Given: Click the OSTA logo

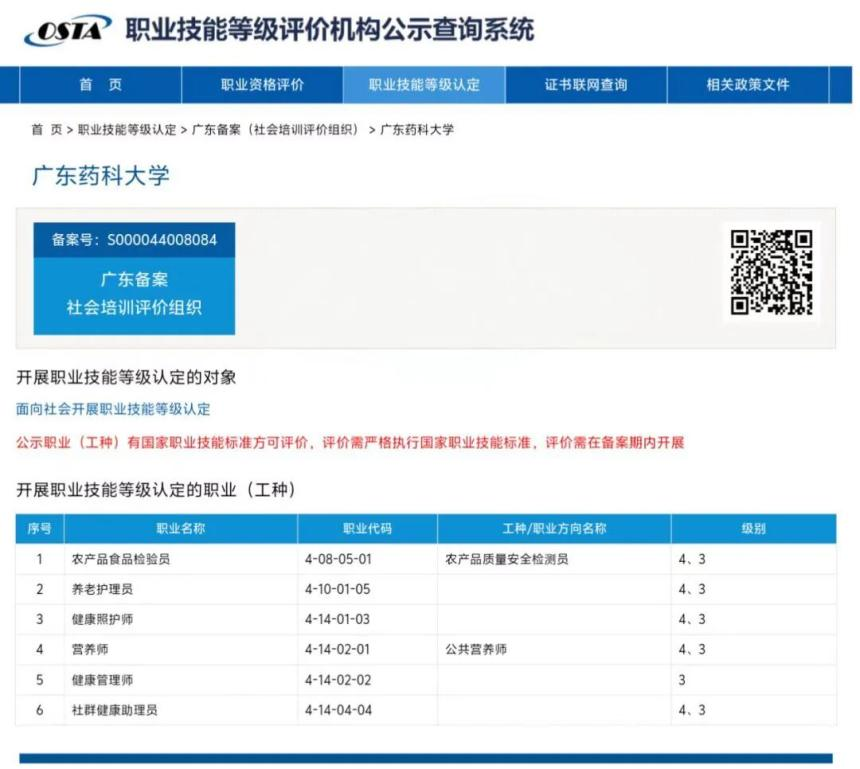Looking at the screenshot, I should [67, 30].
